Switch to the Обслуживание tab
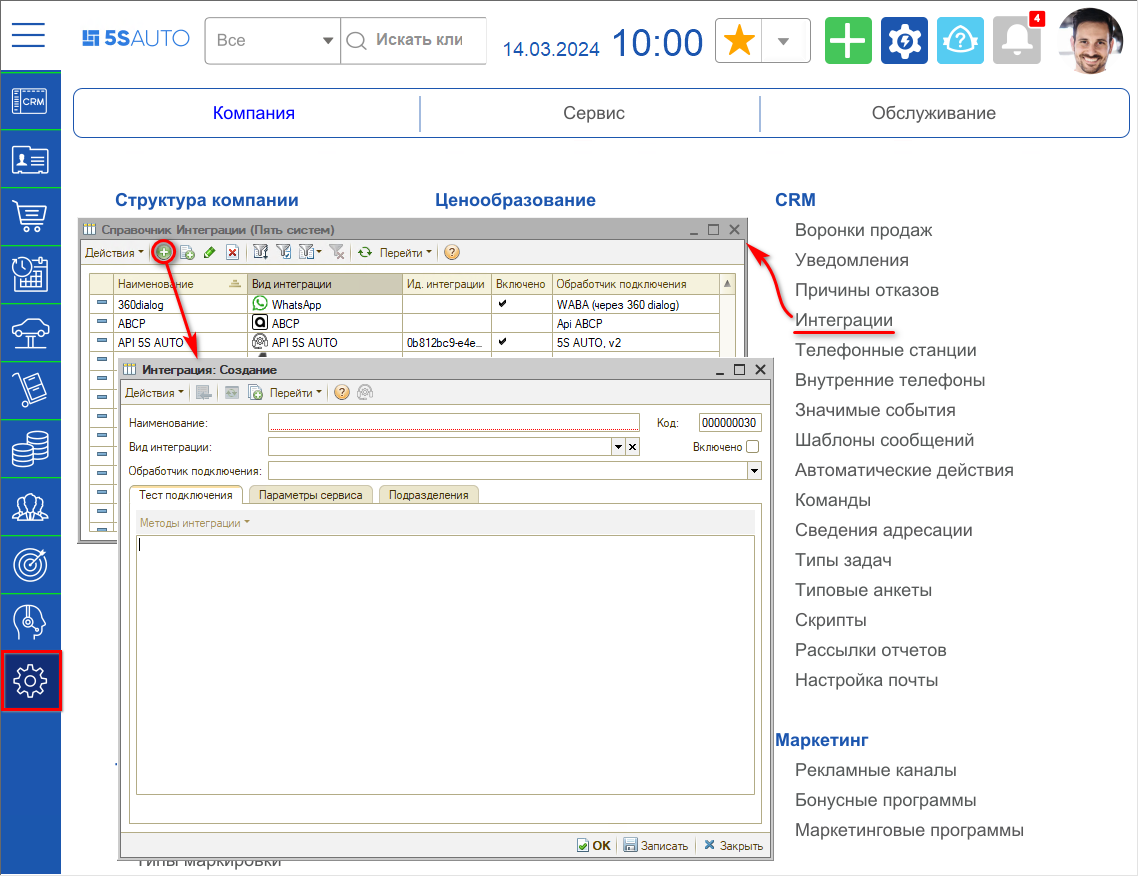This screenshot has width=1138, height=876. coord(933,113)
